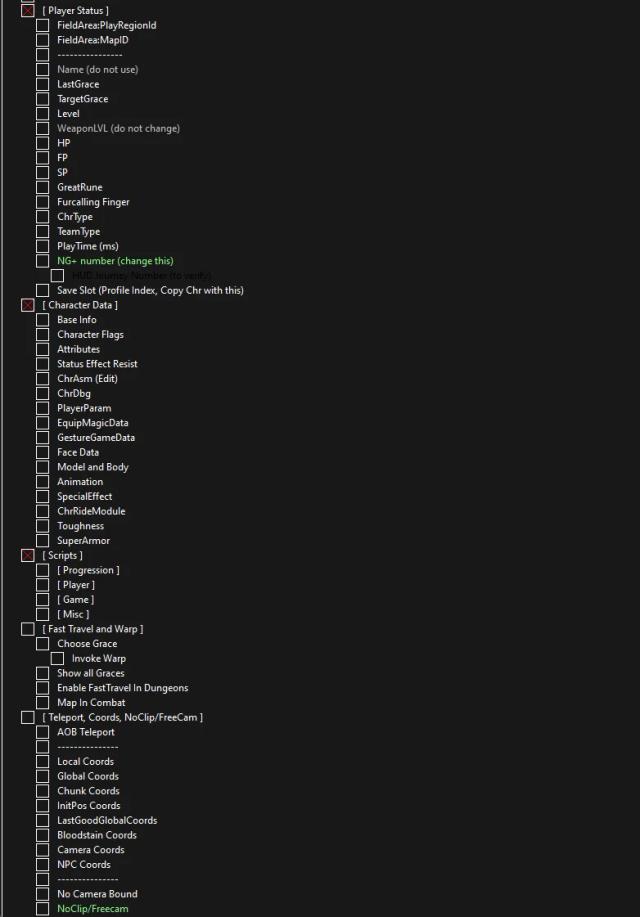The image size is (640, 917).
Task: Select the Save Slot profile index entry
Action: [x=150, y=290]
